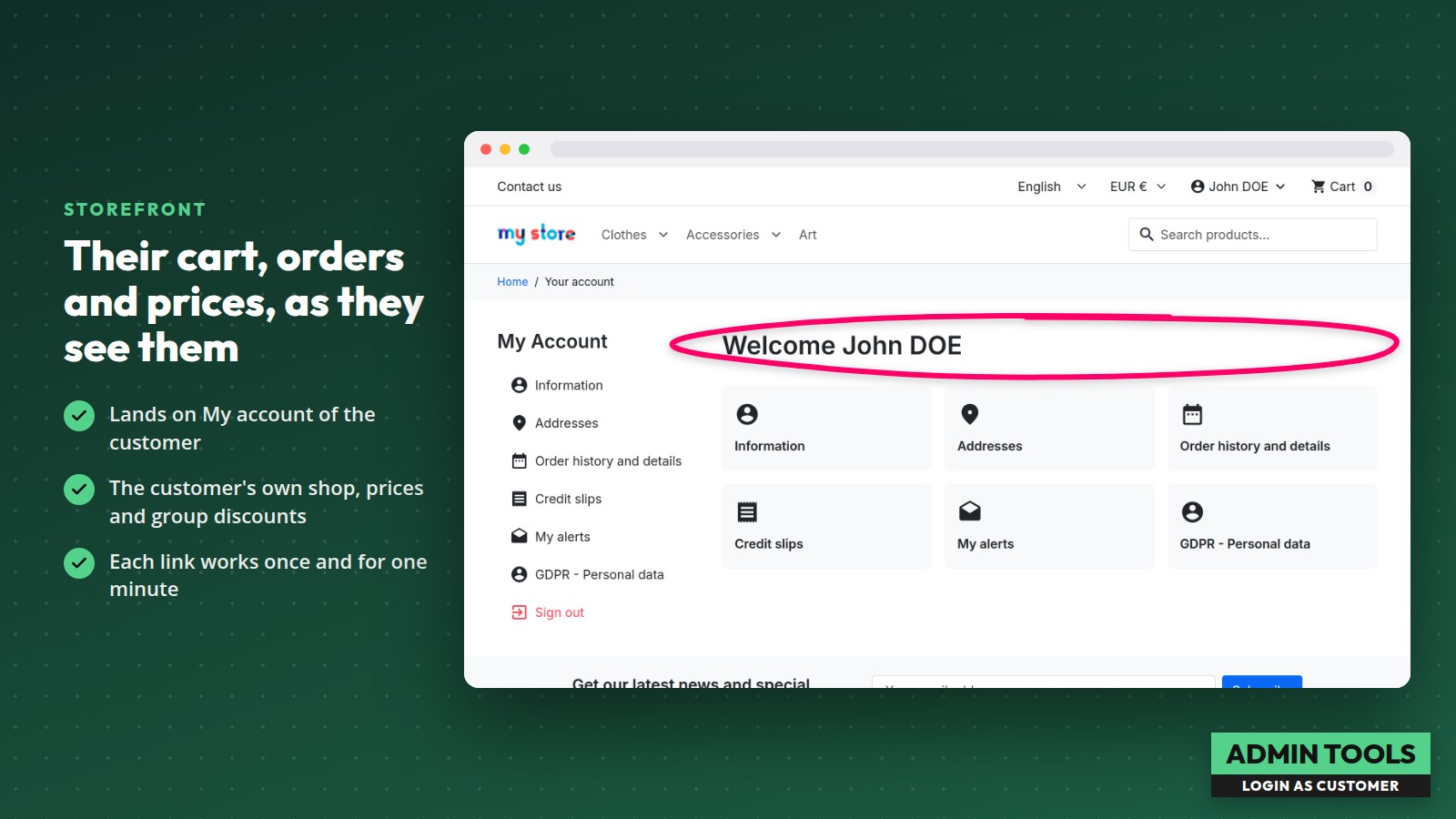Open Order history and details sidebar link

point(608,461)
